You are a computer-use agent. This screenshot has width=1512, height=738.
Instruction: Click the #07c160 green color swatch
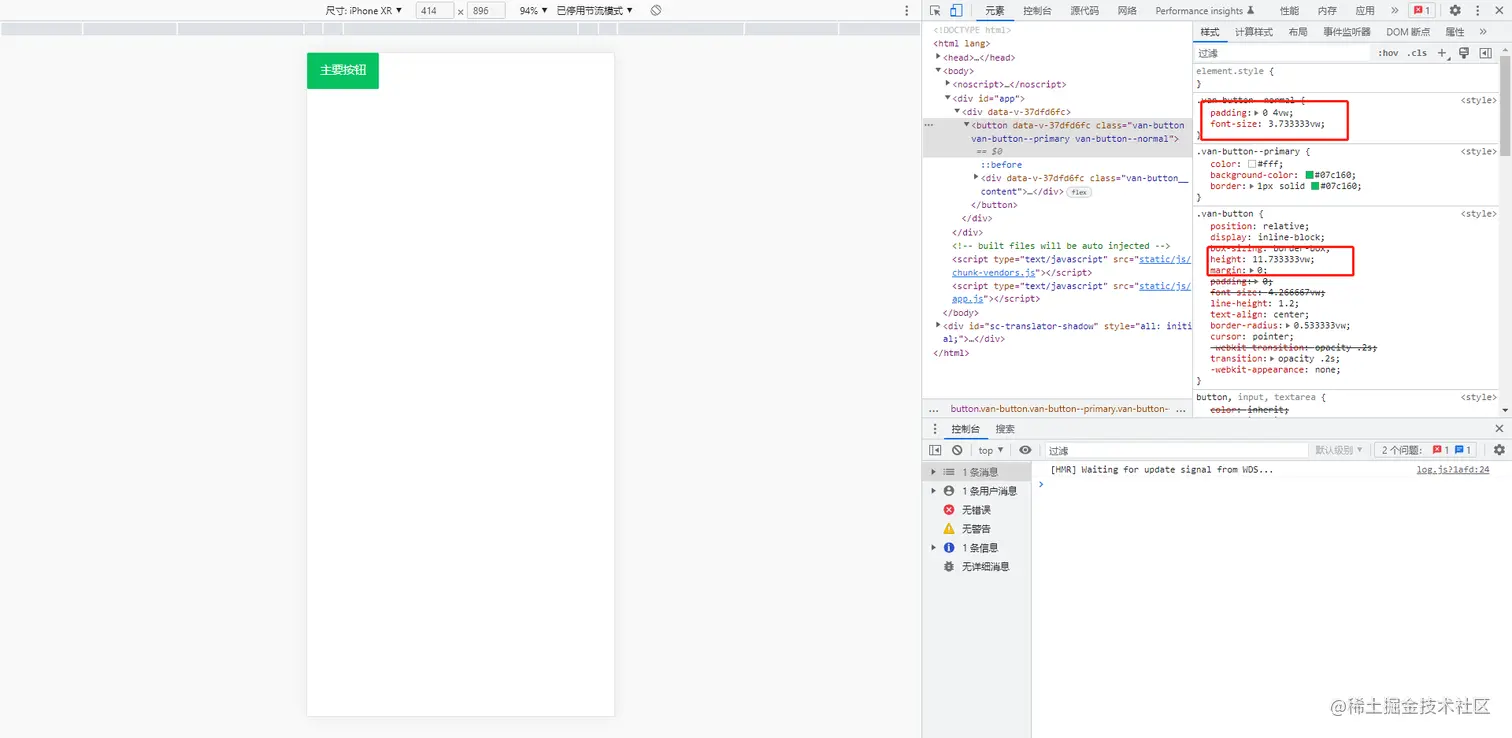pos(1309,176)
